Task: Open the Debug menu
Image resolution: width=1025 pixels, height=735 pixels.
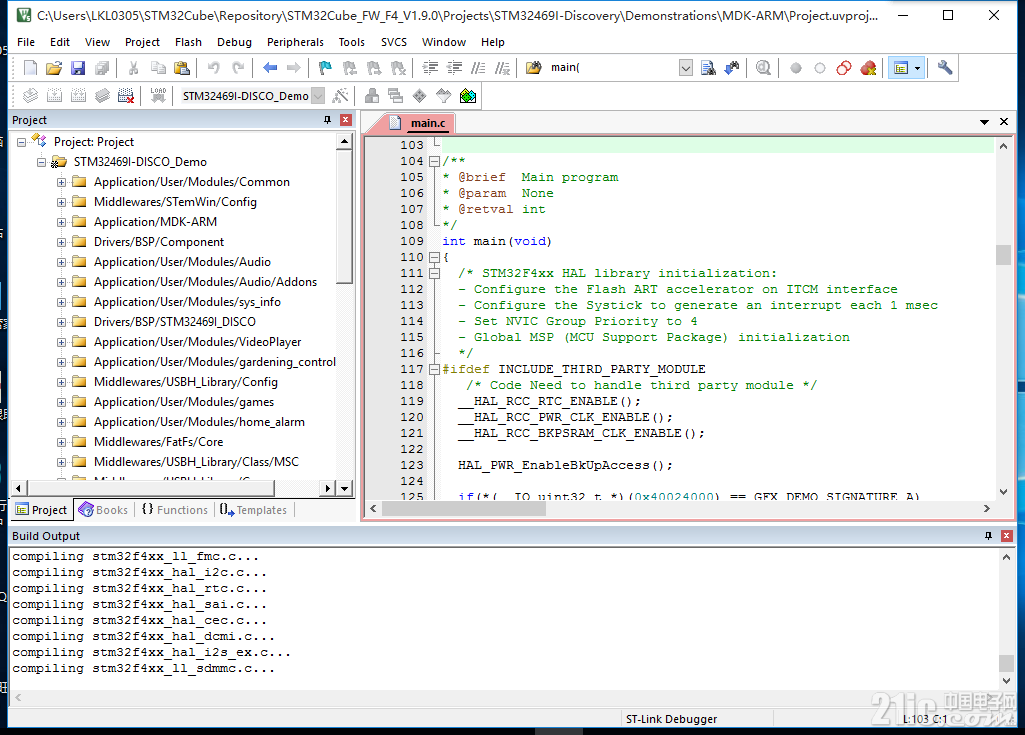Action: [234, 42]
